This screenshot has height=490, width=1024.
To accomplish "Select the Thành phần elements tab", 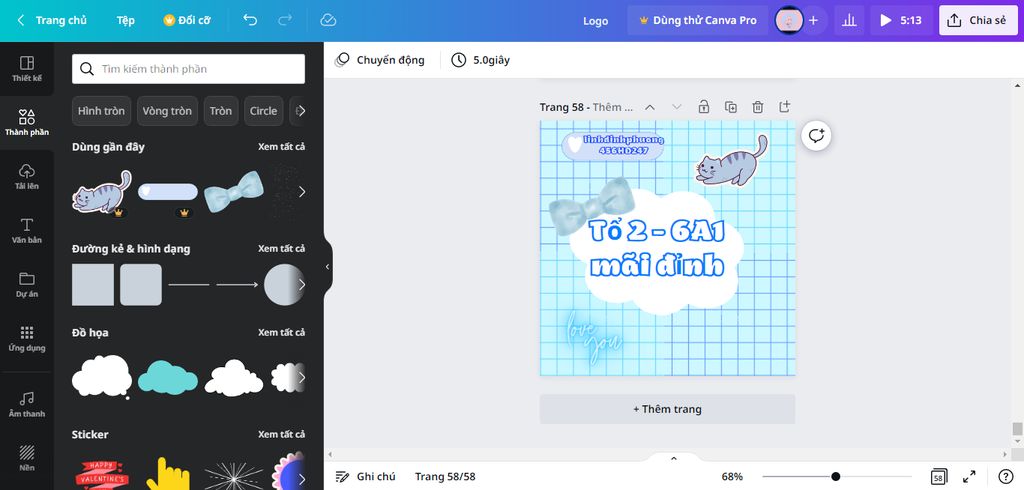I will (27, 123).
